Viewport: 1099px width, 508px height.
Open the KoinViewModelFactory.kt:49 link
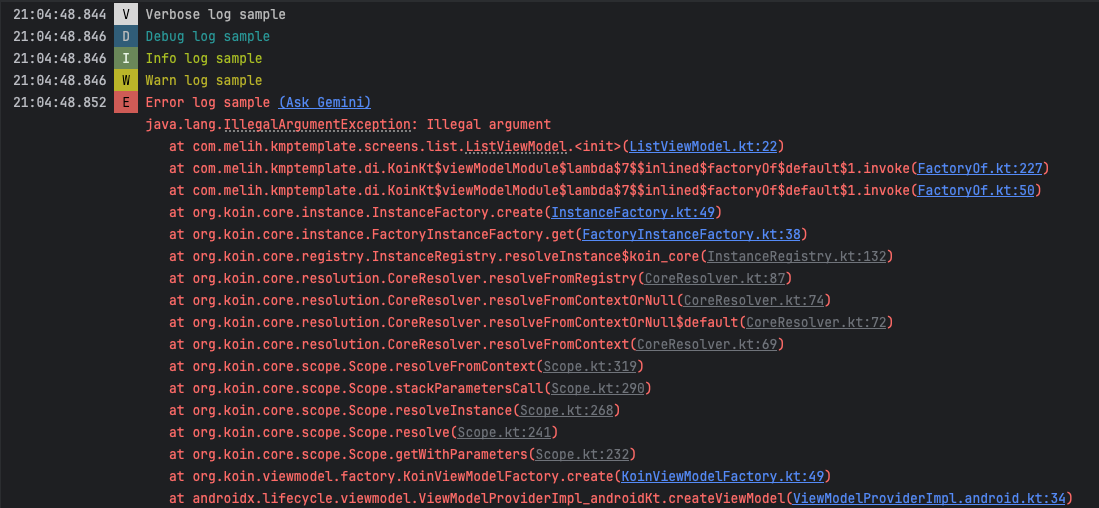coord(722,476)
